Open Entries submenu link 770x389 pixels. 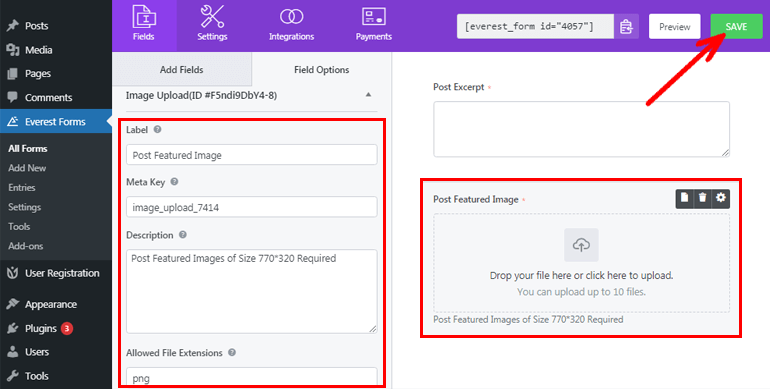[22, 188]
